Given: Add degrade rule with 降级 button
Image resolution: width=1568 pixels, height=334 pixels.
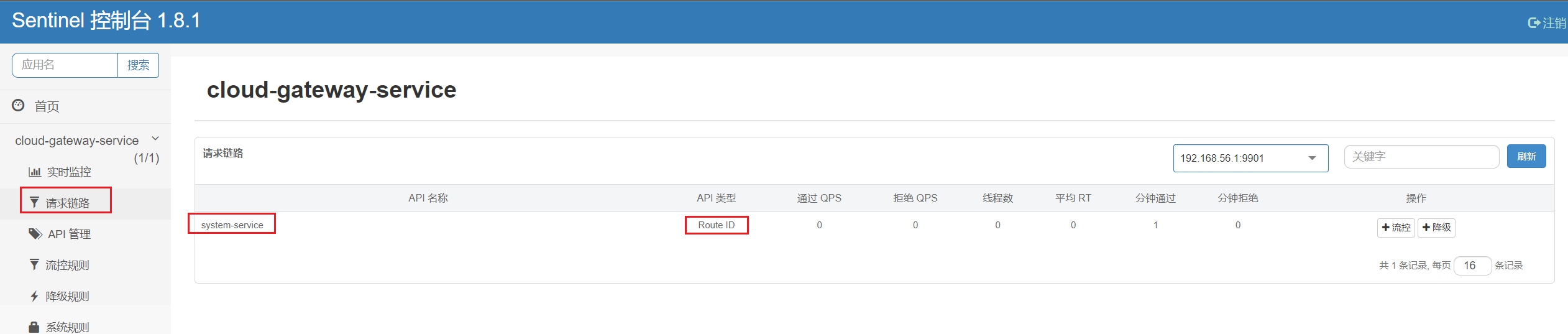Looking at the screenshot, I should (x=1436, y=228).
